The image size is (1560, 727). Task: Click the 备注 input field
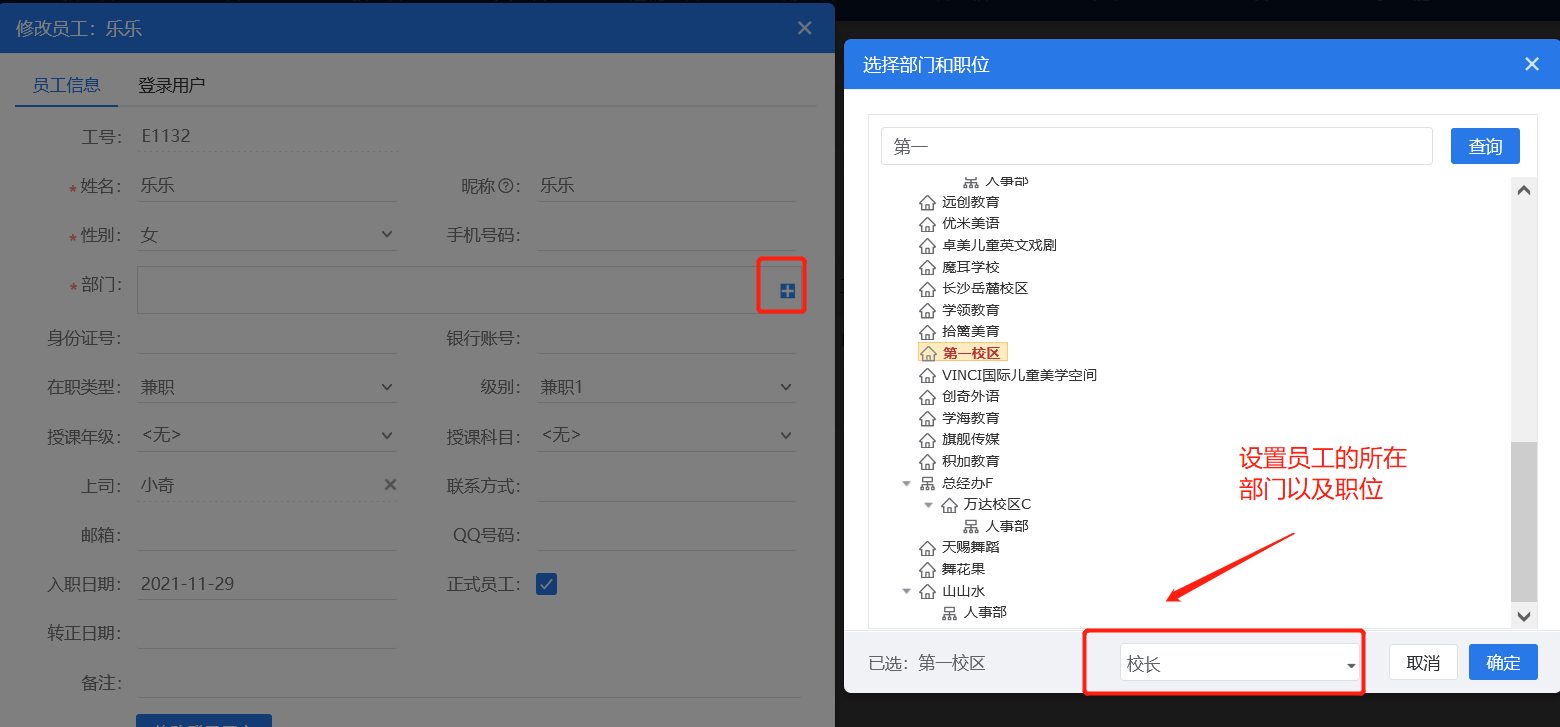(x=469, y=683)
